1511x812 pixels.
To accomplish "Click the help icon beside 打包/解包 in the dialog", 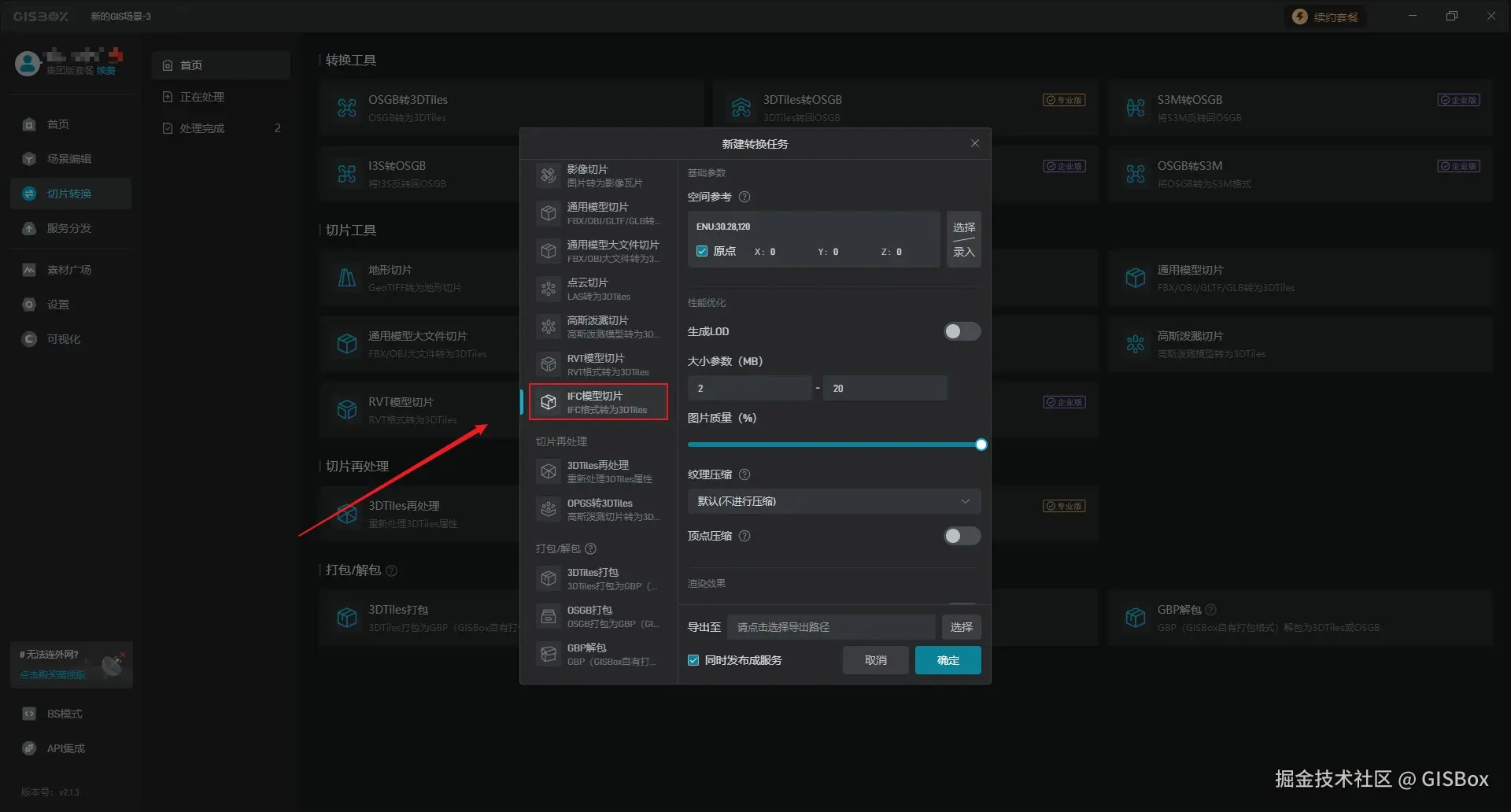I will tap(590, 548).
